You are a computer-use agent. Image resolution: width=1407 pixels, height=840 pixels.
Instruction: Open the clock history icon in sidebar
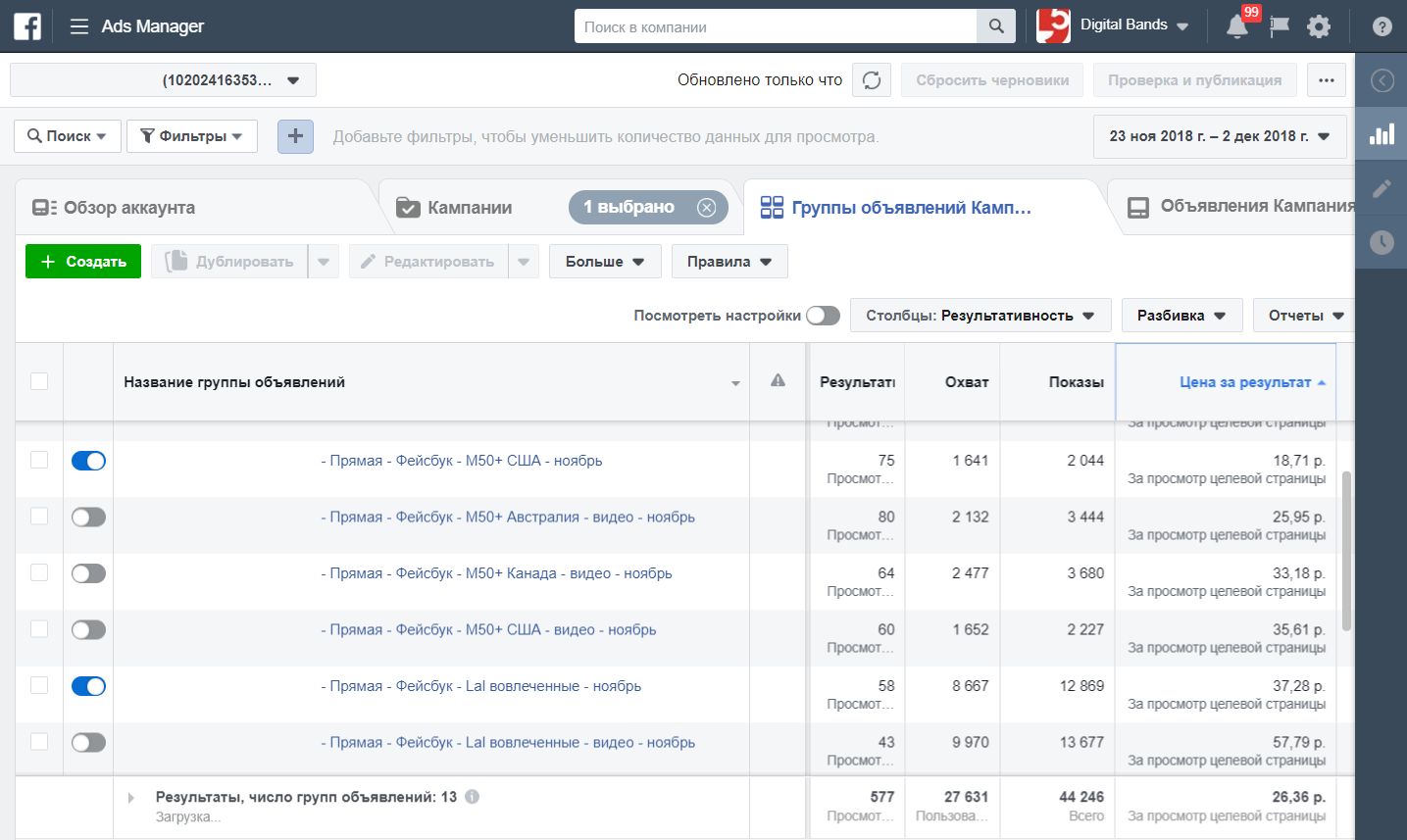coord(1382,242)
